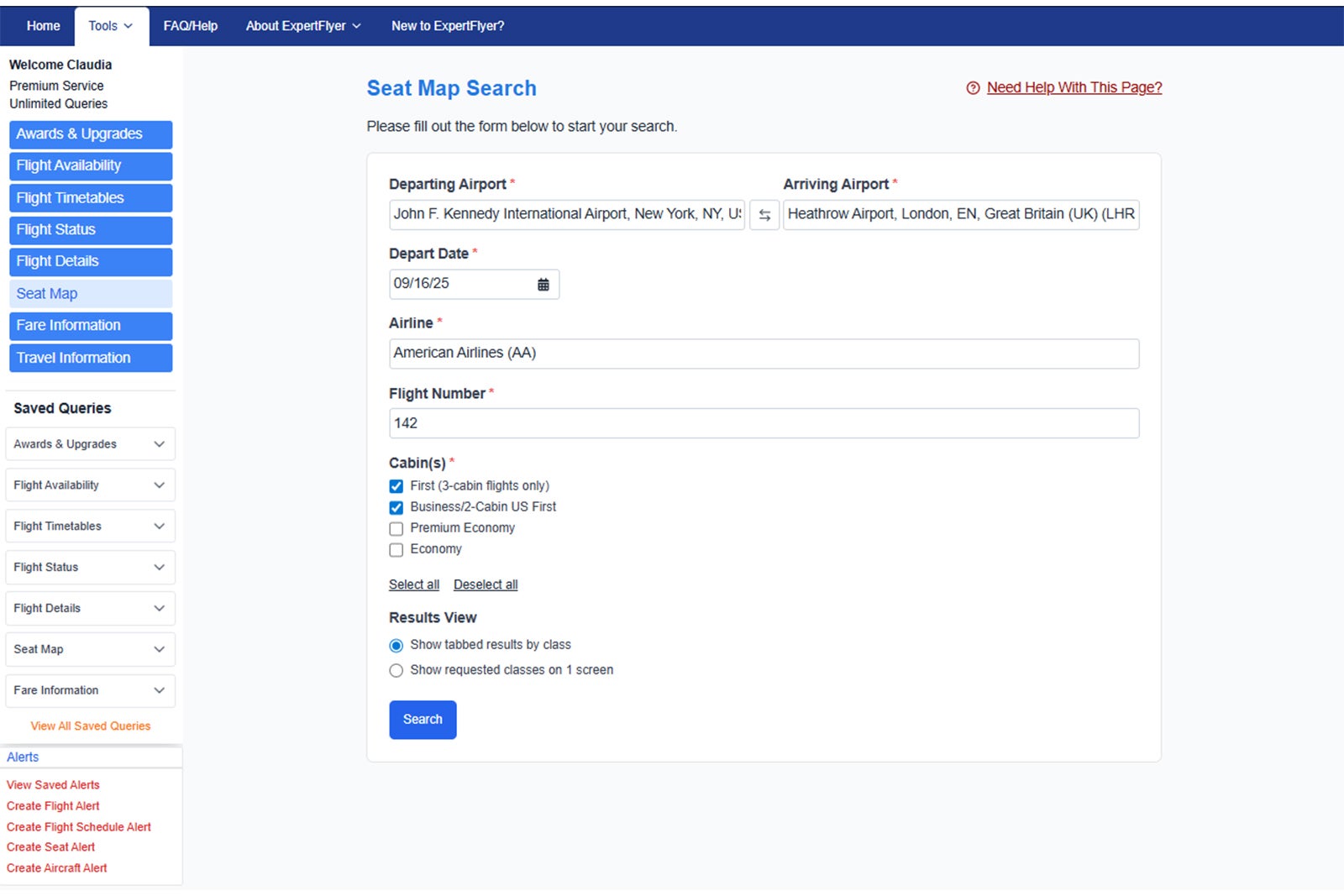Click the Deselect all link
Viewport: 1344px width, 896px height.
tap(486, 584)
